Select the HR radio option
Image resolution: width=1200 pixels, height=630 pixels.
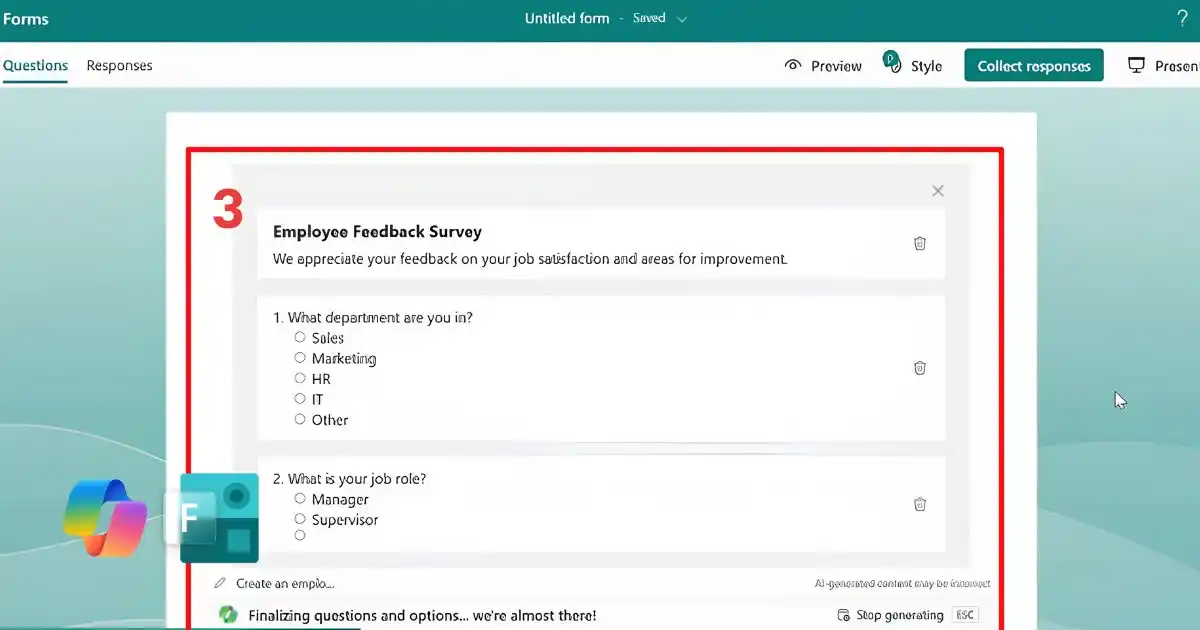[300, 378]
